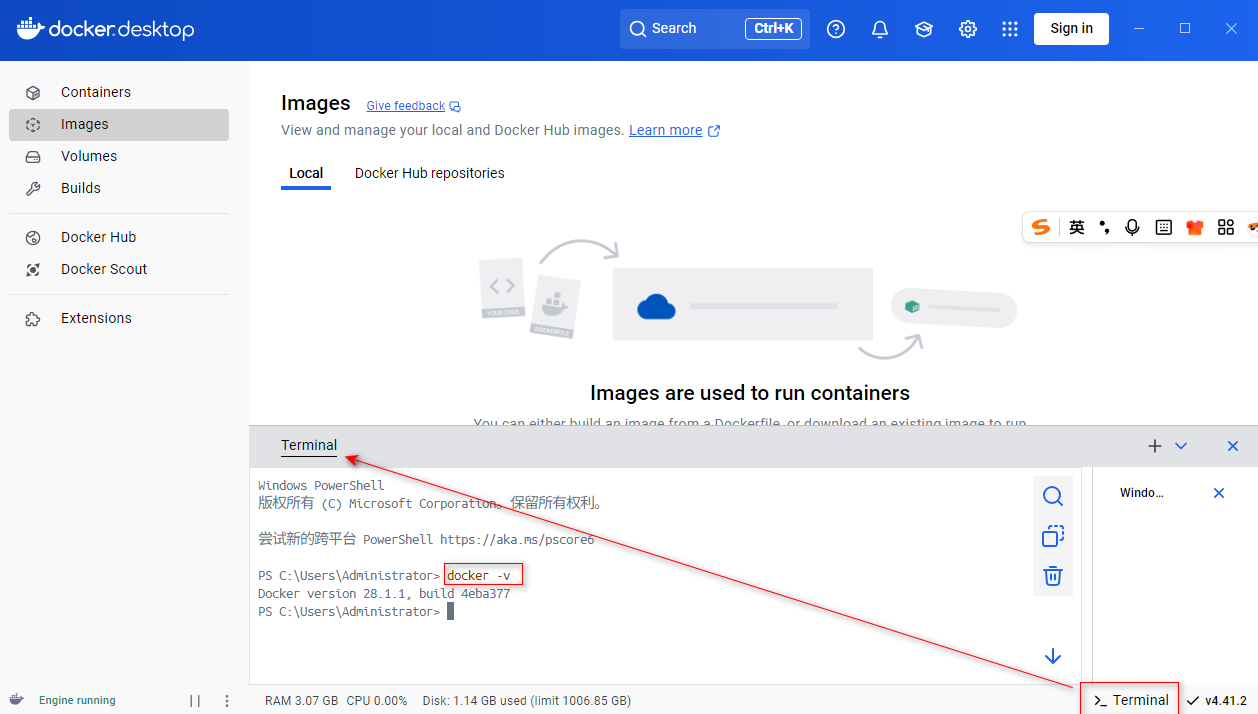
Task: Click the Docker Desktop logo
Action: pos(105,29)
